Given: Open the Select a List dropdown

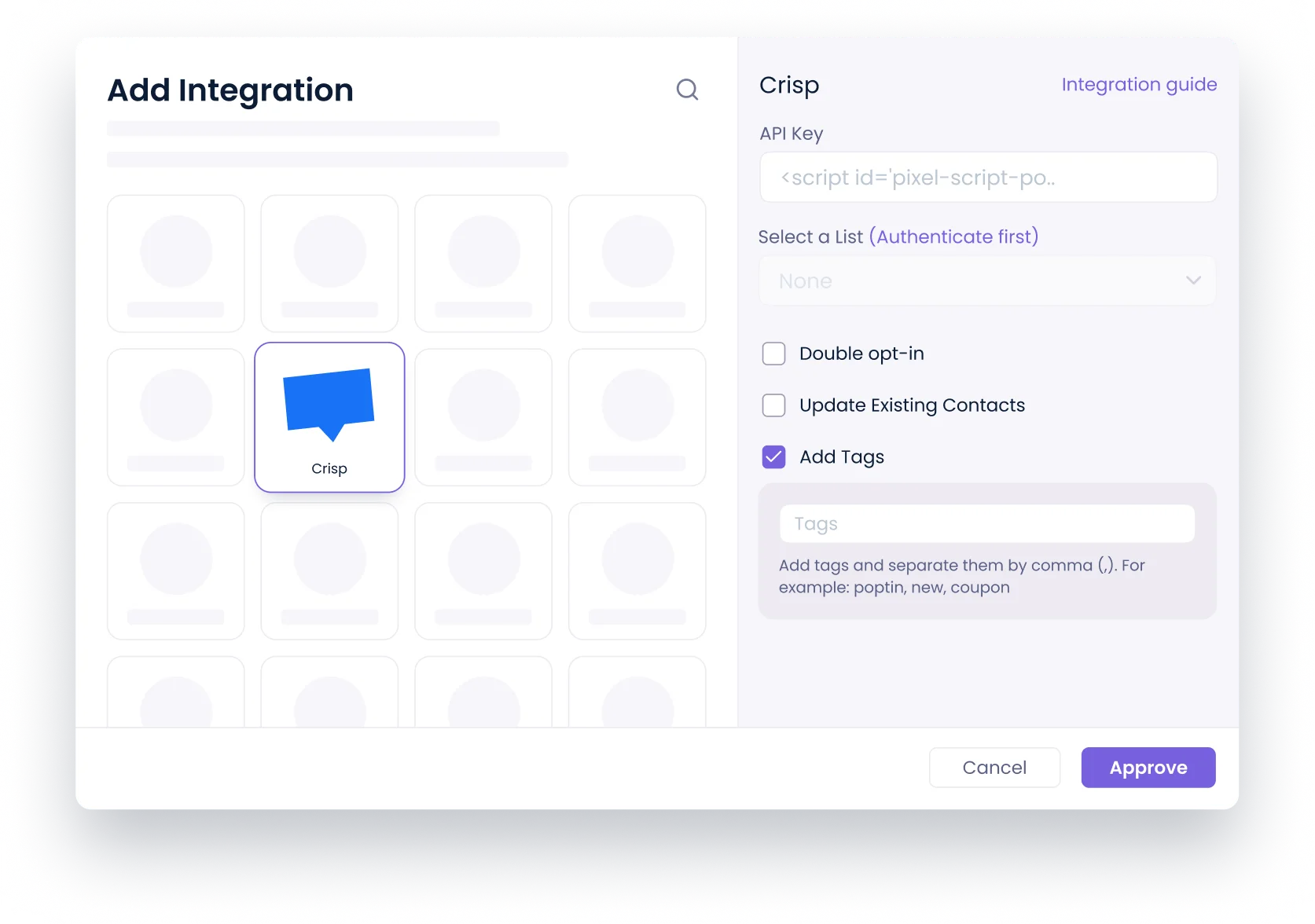Looking at the screenshot, I should [x=987, y=280].
